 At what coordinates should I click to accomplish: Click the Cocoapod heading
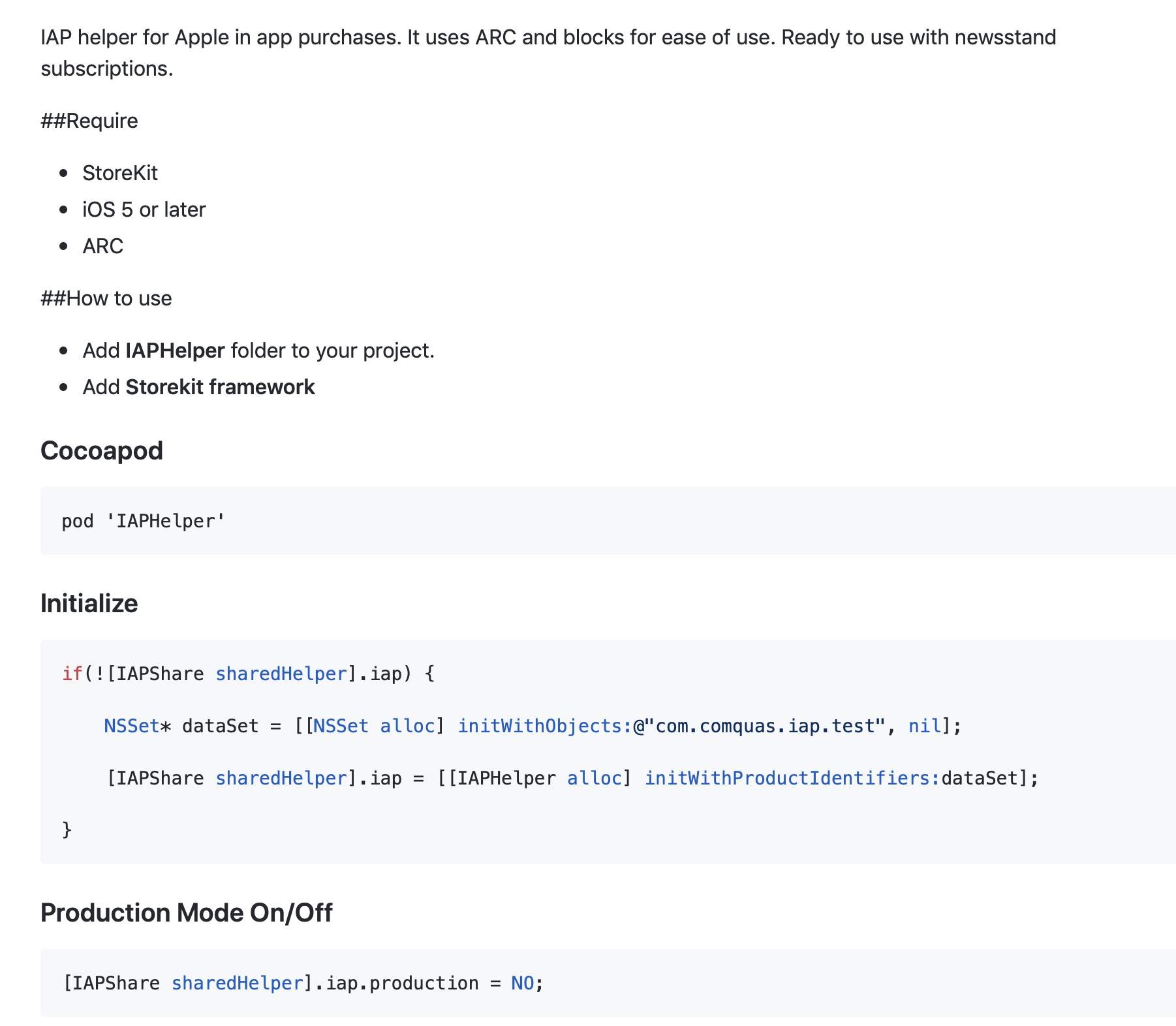pyautogui.click(x=101, y=451)
